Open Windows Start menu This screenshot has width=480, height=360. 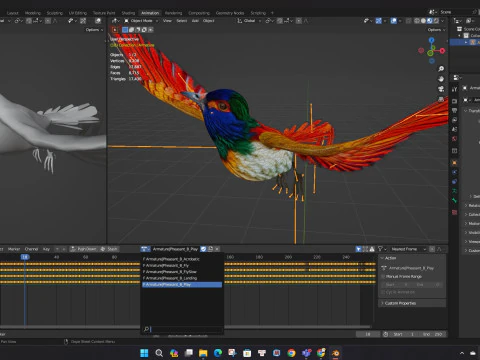[x=144, y=353]
